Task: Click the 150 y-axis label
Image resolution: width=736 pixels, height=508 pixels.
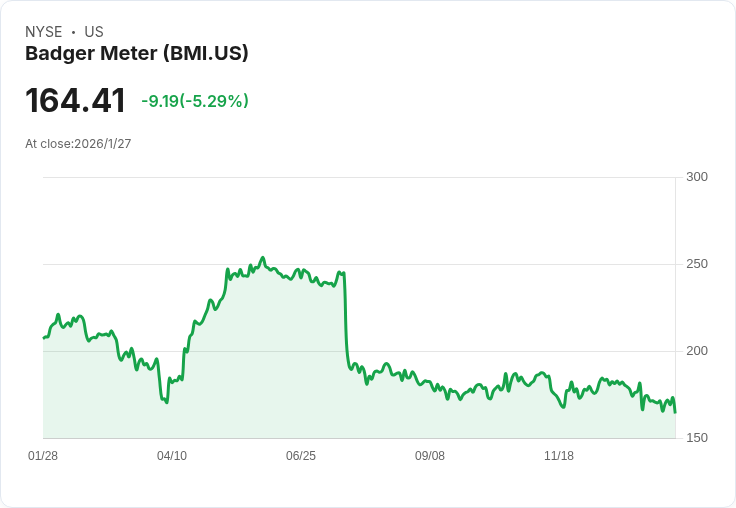Action: click(x=697, y=438)
